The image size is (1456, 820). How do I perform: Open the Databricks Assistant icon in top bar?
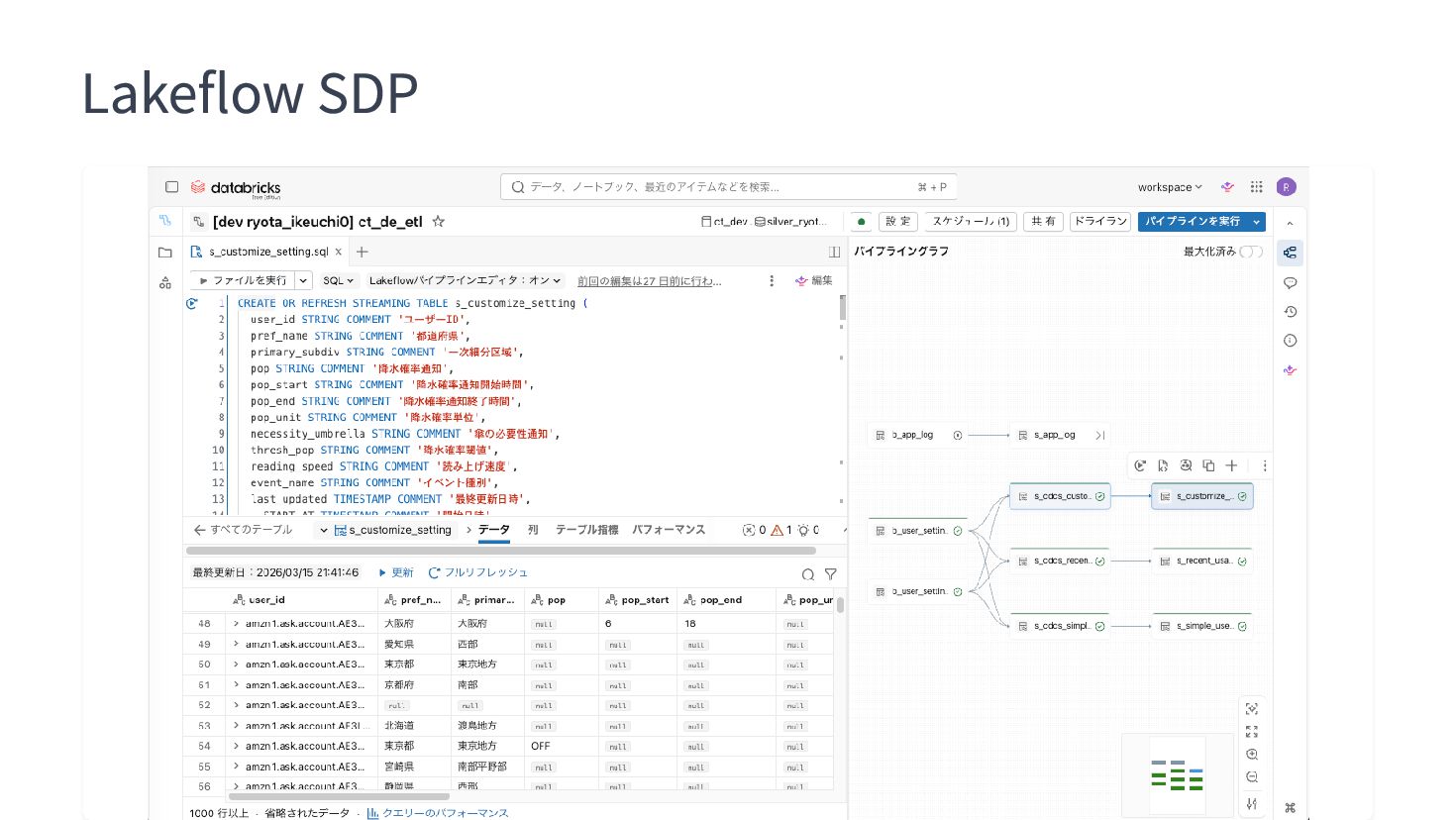click(x=1228, y=187)
